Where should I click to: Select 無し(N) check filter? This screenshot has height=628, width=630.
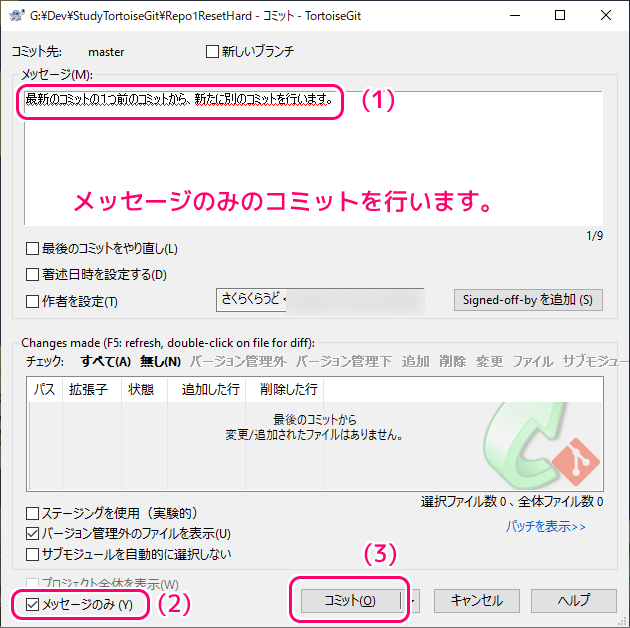click(160, 361)
